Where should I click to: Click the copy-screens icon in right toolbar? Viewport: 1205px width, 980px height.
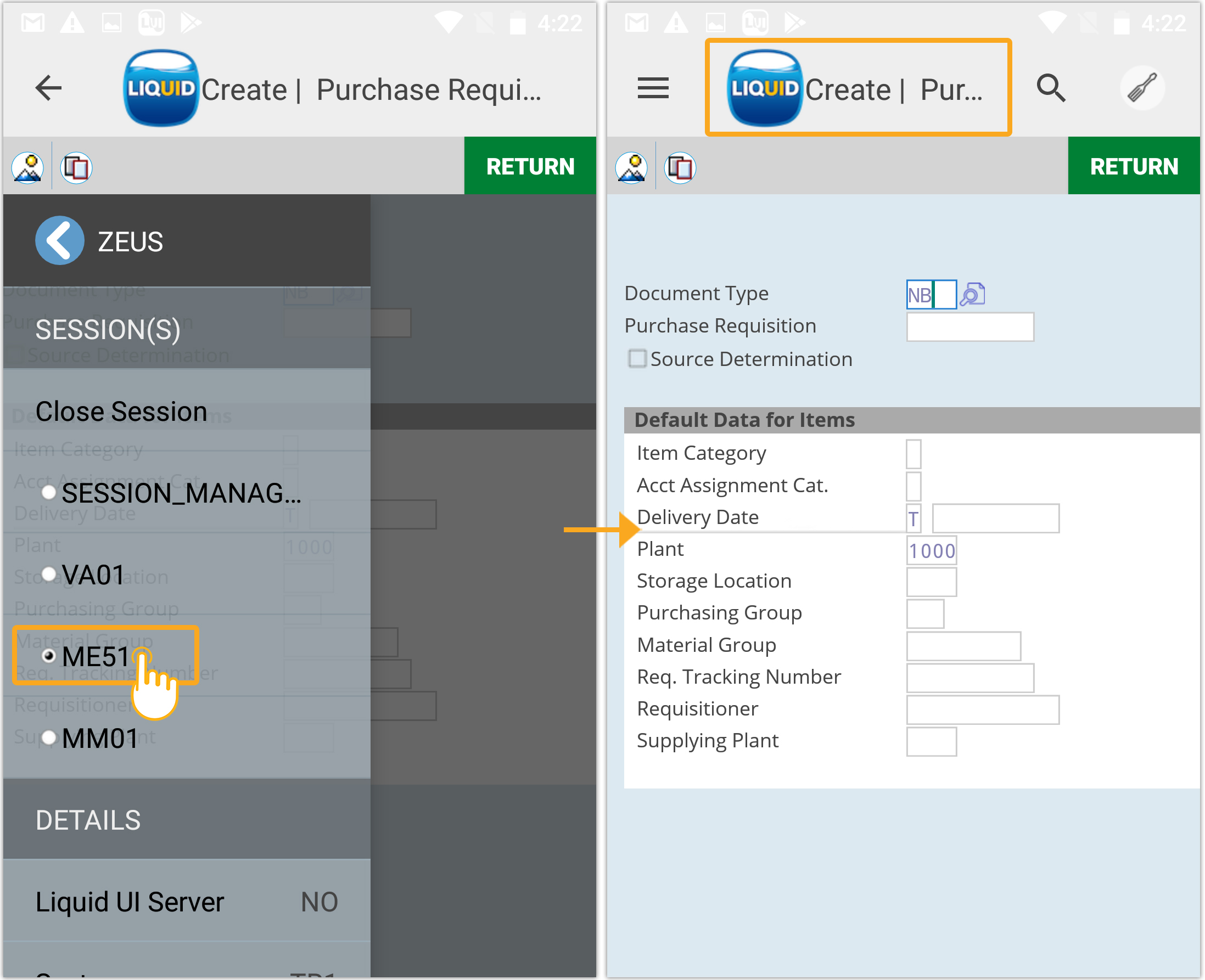(680, 168)
